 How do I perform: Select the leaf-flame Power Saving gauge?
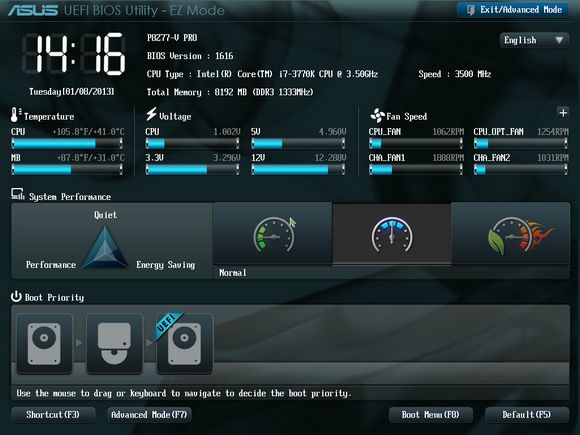(511, 234)
